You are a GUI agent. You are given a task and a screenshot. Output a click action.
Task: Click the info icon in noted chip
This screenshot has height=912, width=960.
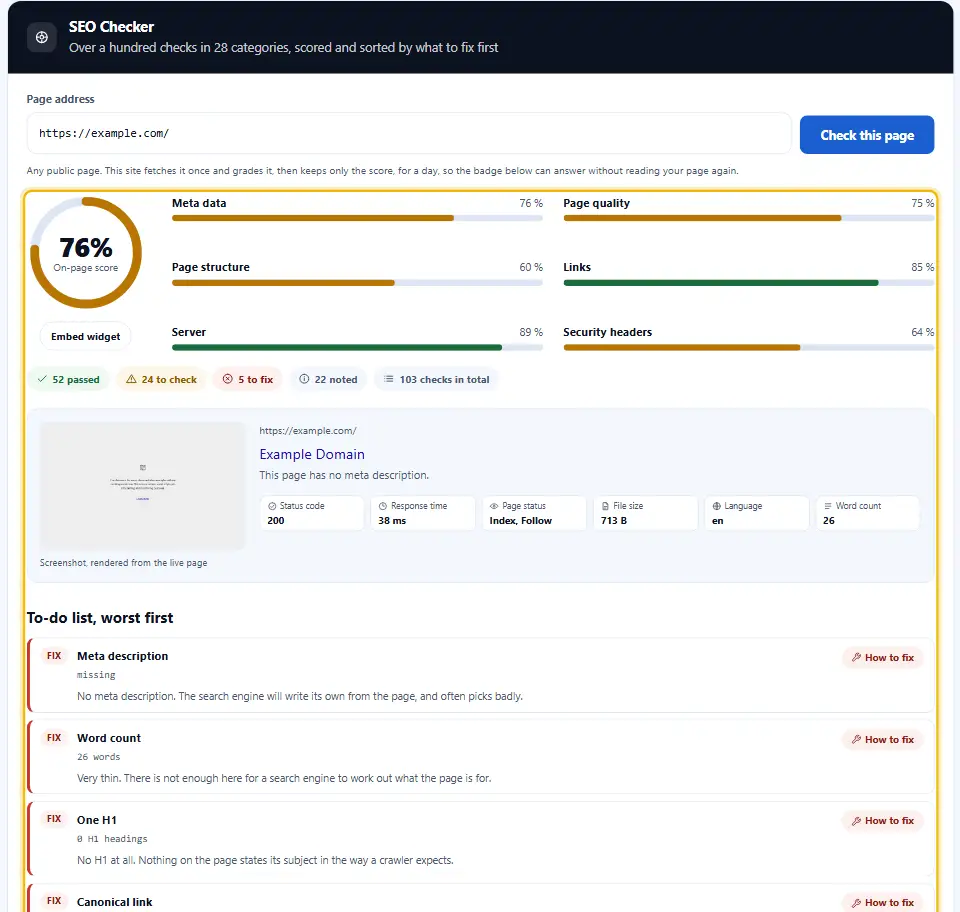pyautogui.click(x=304, y=379)
